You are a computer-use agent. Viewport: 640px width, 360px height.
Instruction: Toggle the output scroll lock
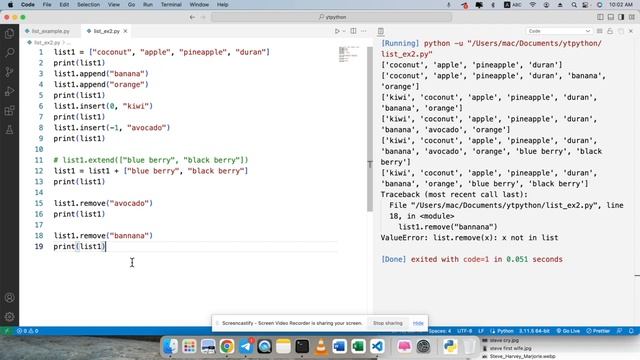coord(610,31)
